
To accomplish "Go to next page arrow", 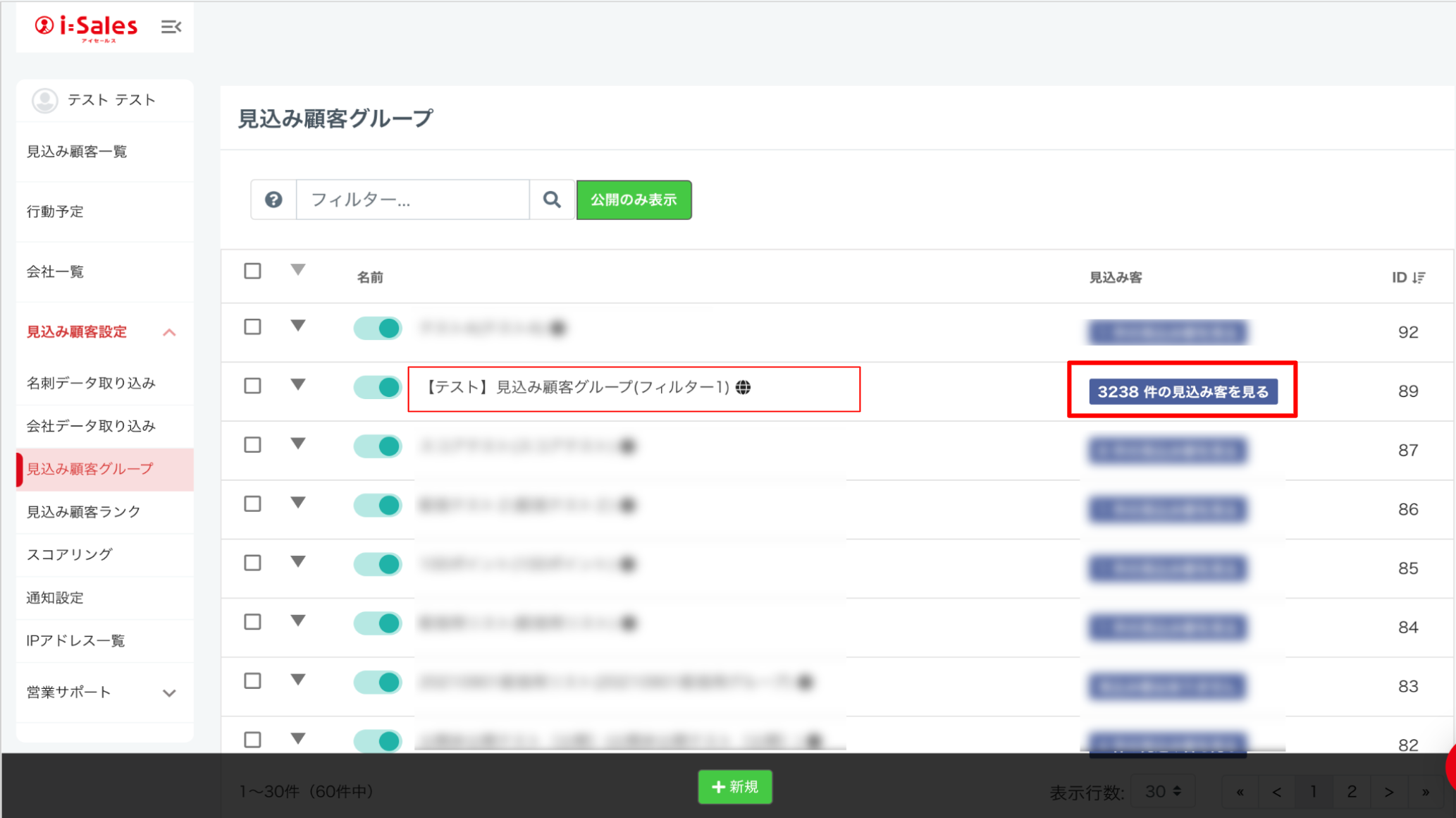I will (x=1388, y=792).
